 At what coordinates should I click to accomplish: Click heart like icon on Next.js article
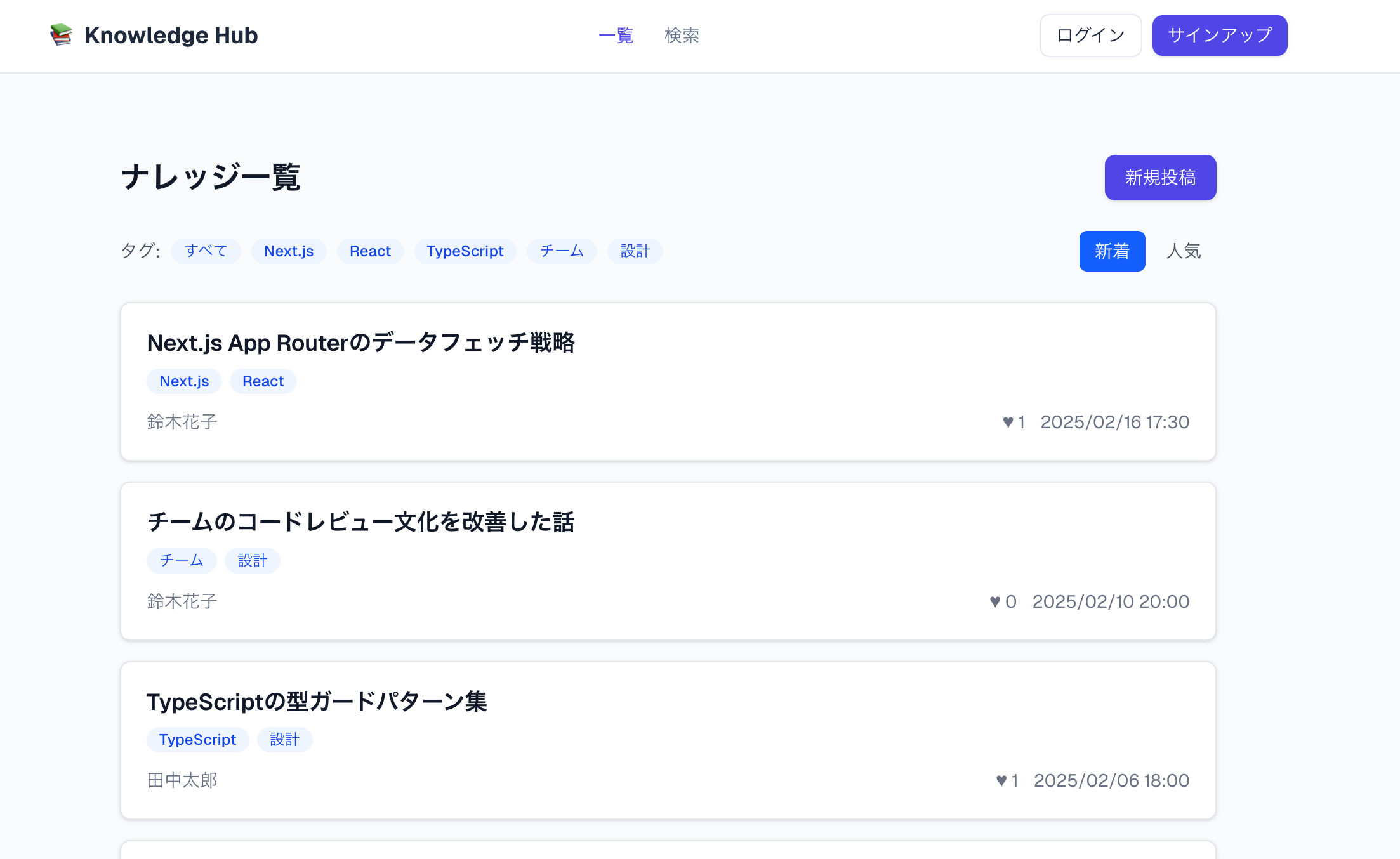click(x=1008, y=422)
